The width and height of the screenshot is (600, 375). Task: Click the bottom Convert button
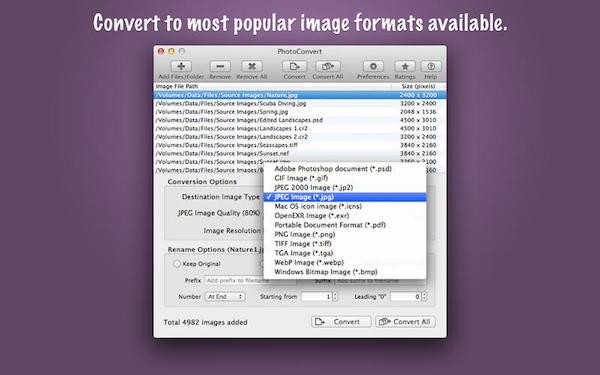341,322
